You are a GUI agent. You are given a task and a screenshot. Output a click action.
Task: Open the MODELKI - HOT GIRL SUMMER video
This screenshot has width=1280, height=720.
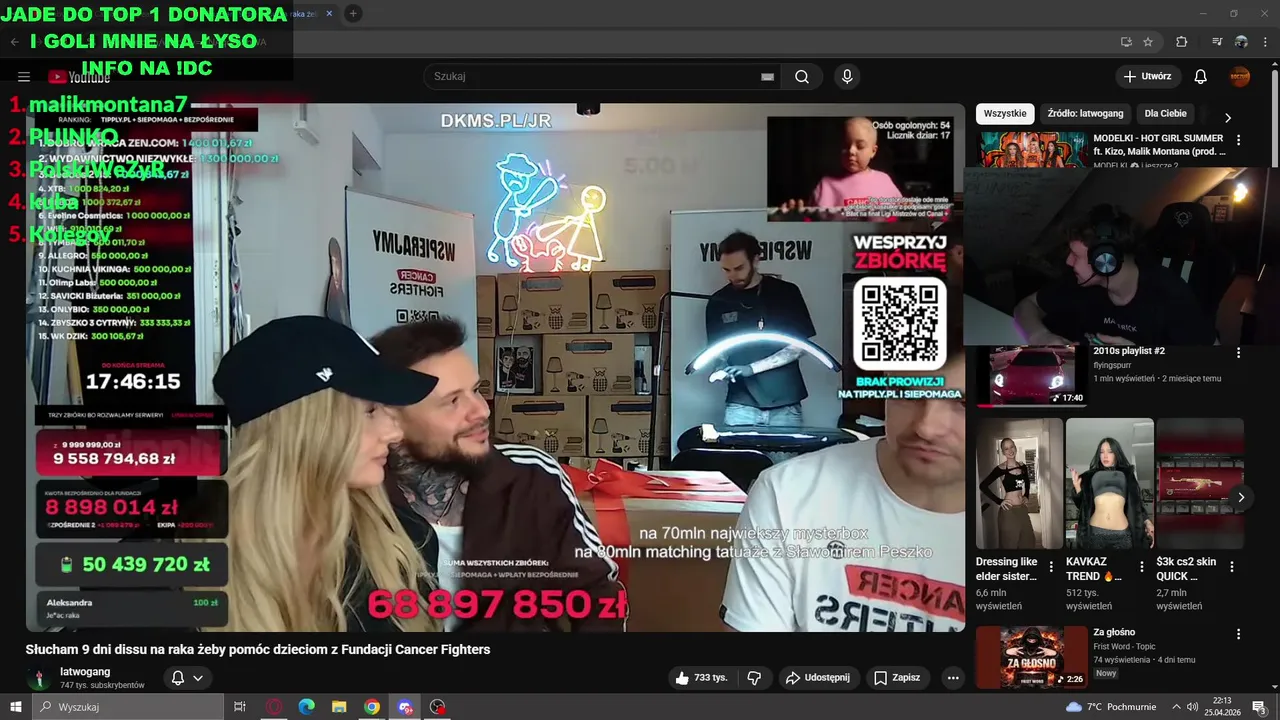point(1159,145)
